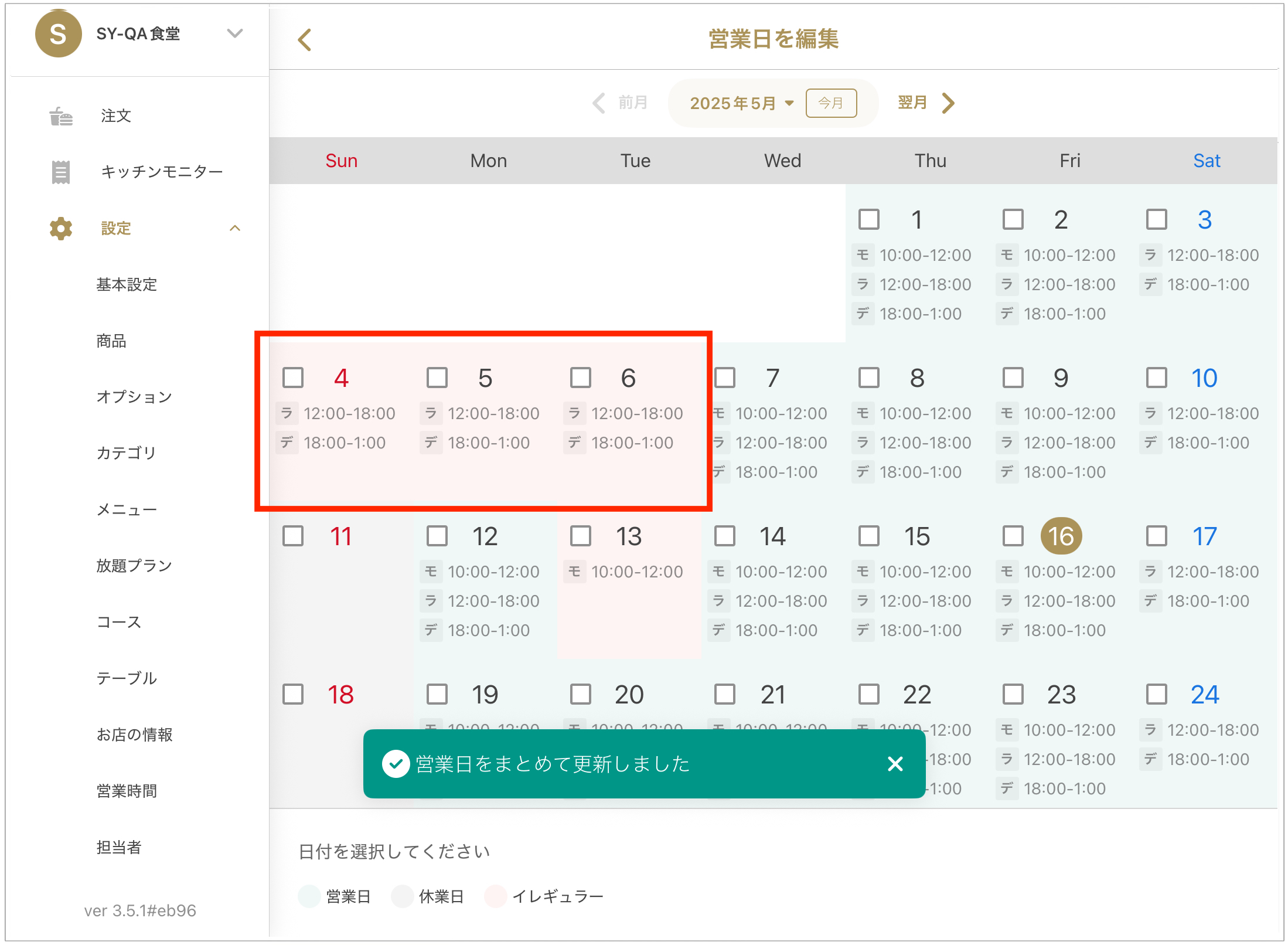Open the 基本設定 menu link
This screenshot has height=945, width=1288.
[x=127, y=285]
